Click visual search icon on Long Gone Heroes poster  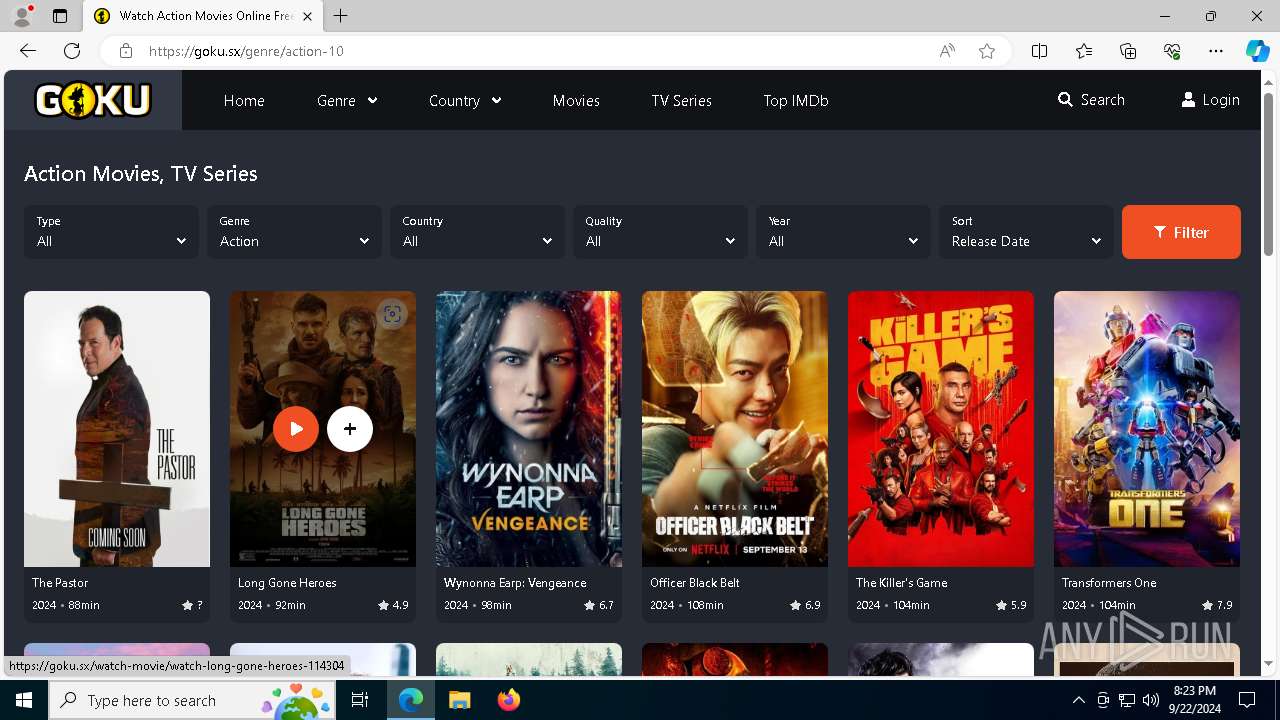tap(392, 315)
